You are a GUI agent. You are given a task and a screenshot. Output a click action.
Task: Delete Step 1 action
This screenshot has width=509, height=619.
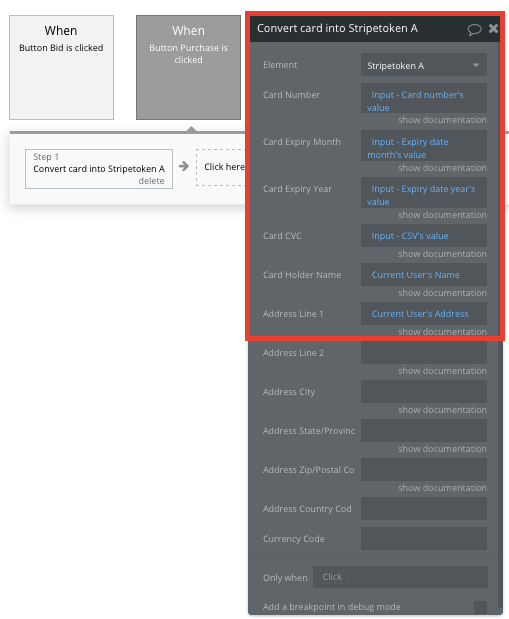point(151,181)
